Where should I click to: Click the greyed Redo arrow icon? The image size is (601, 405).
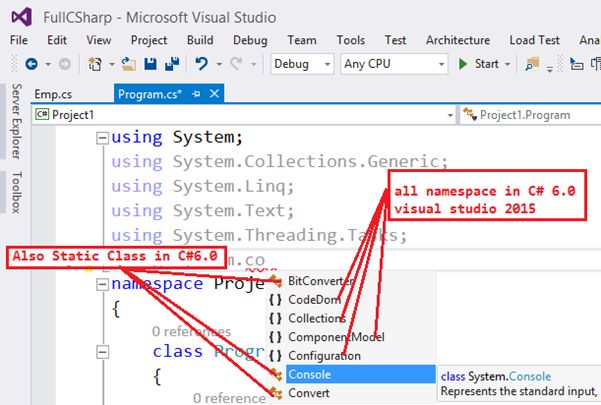pos(236,64)
